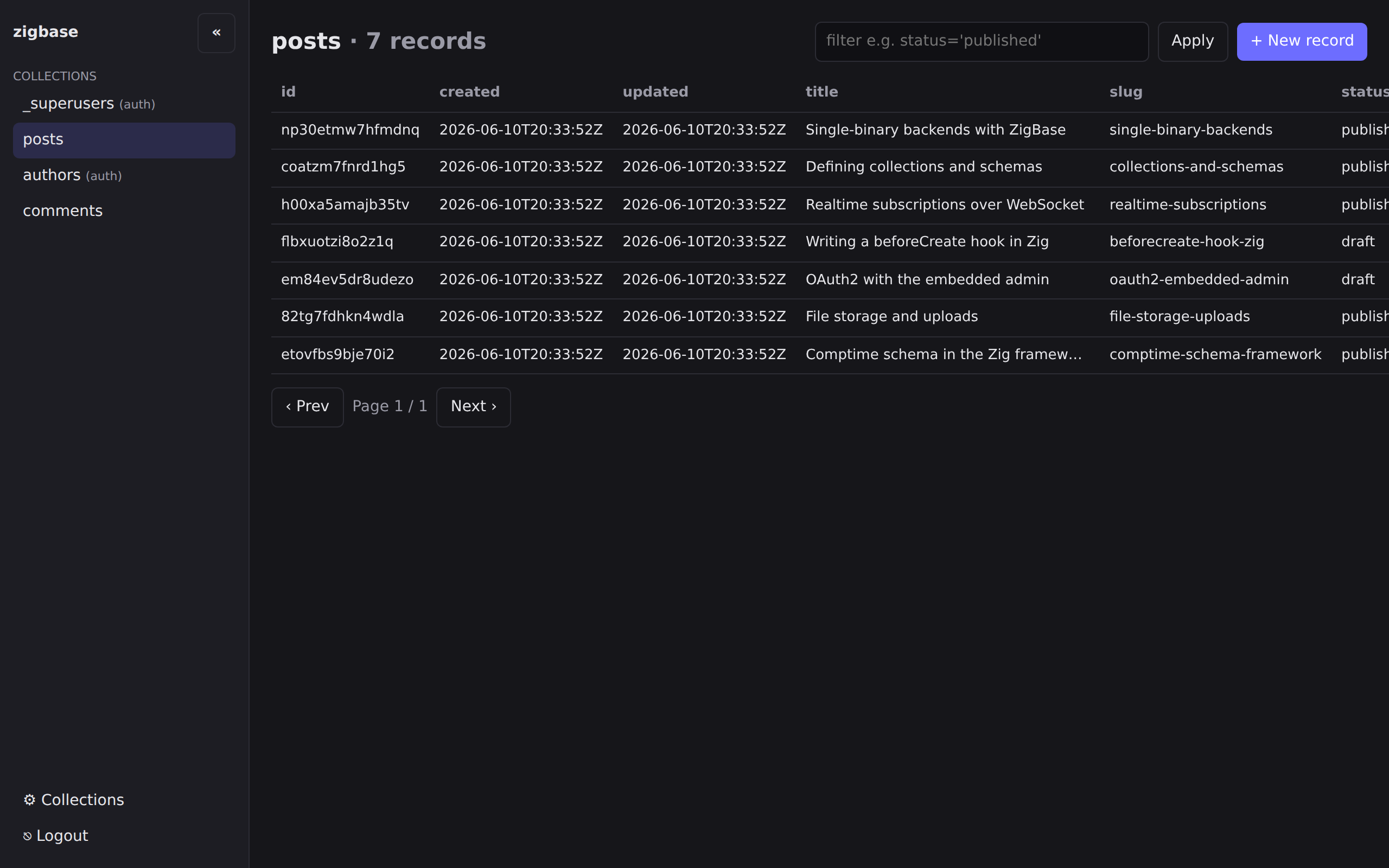Screen dimensions: 1389x868
Task: Click the title column header
Action: click(x=821, y=92)
